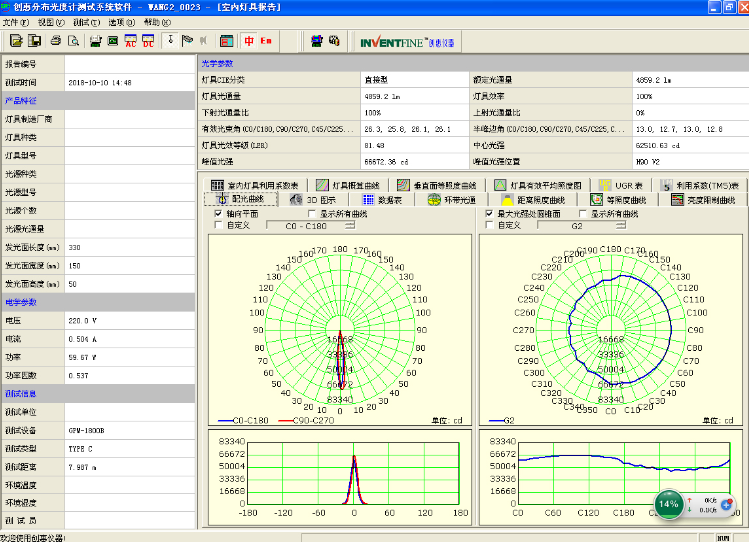Click the 测试类型 value TYPE C
Screen dimensions: 749x542
80,449
